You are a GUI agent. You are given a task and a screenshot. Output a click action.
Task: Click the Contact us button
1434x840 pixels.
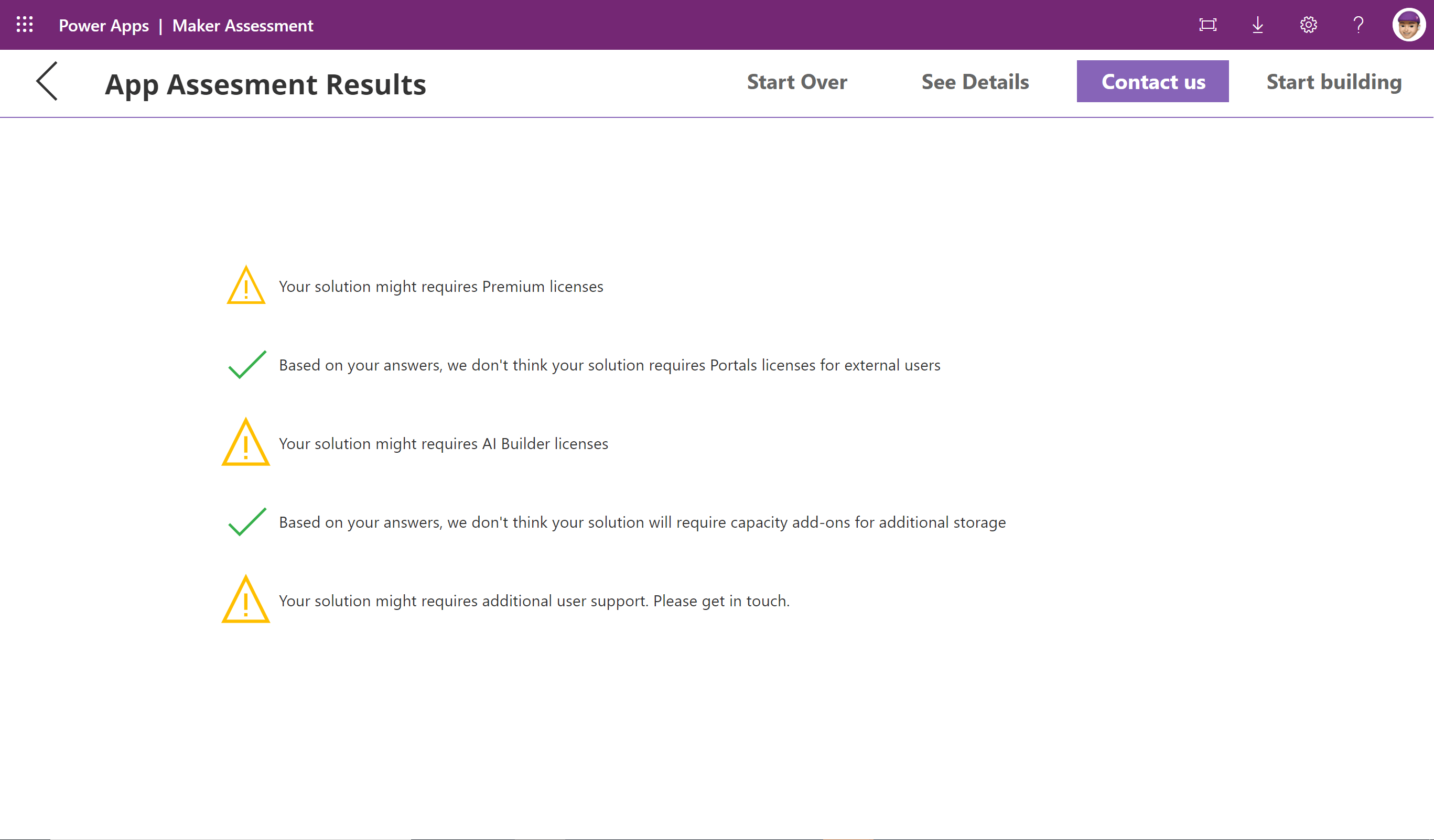coord(1152,81)
